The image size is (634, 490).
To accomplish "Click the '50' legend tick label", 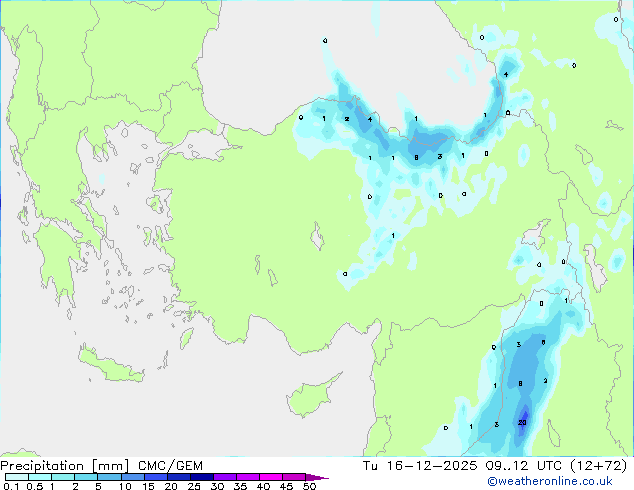I will coord(309,486).
